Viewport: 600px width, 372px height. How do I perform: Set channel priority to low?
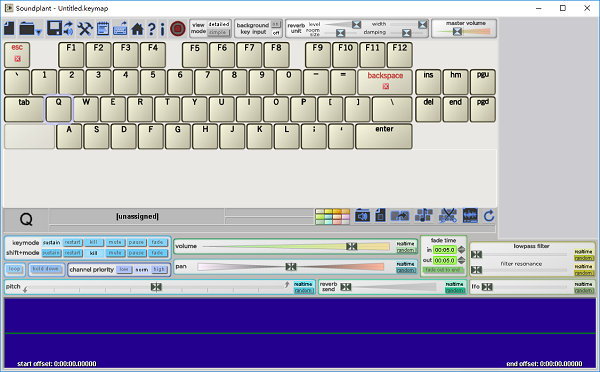(x=124, y=269)
